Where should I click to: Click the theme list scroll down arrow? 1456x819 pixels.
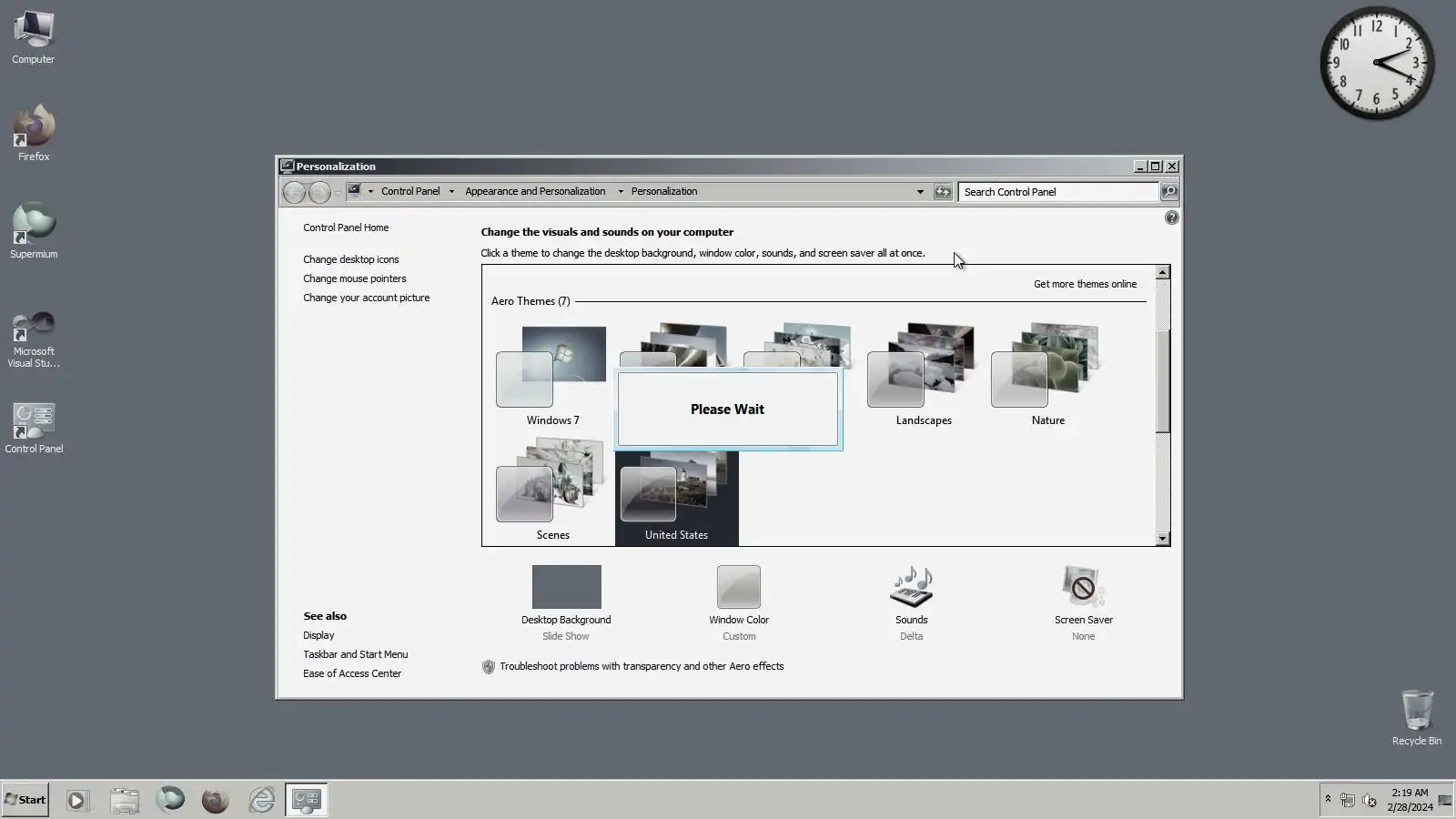(1162, 539)
